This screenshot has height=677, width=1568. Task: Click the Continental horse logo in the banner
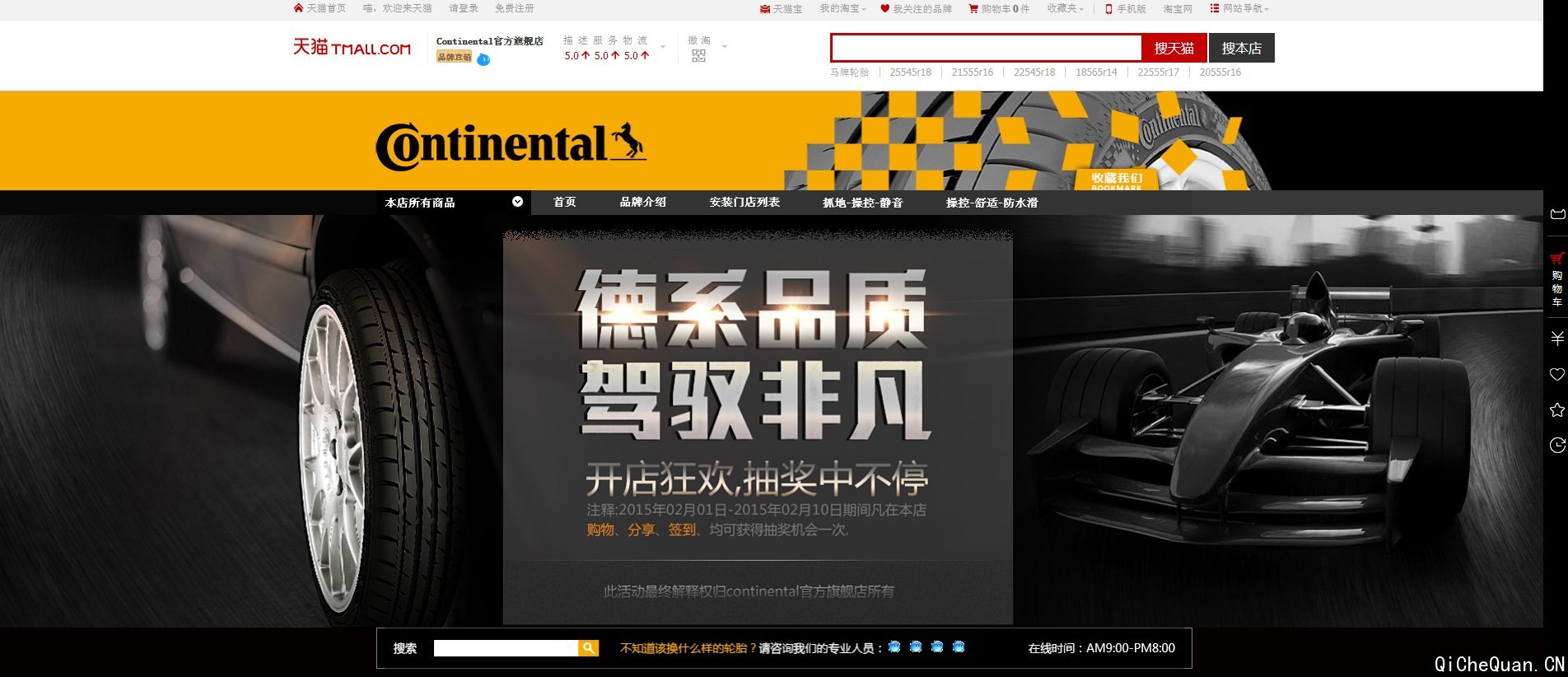coord(511,145)
